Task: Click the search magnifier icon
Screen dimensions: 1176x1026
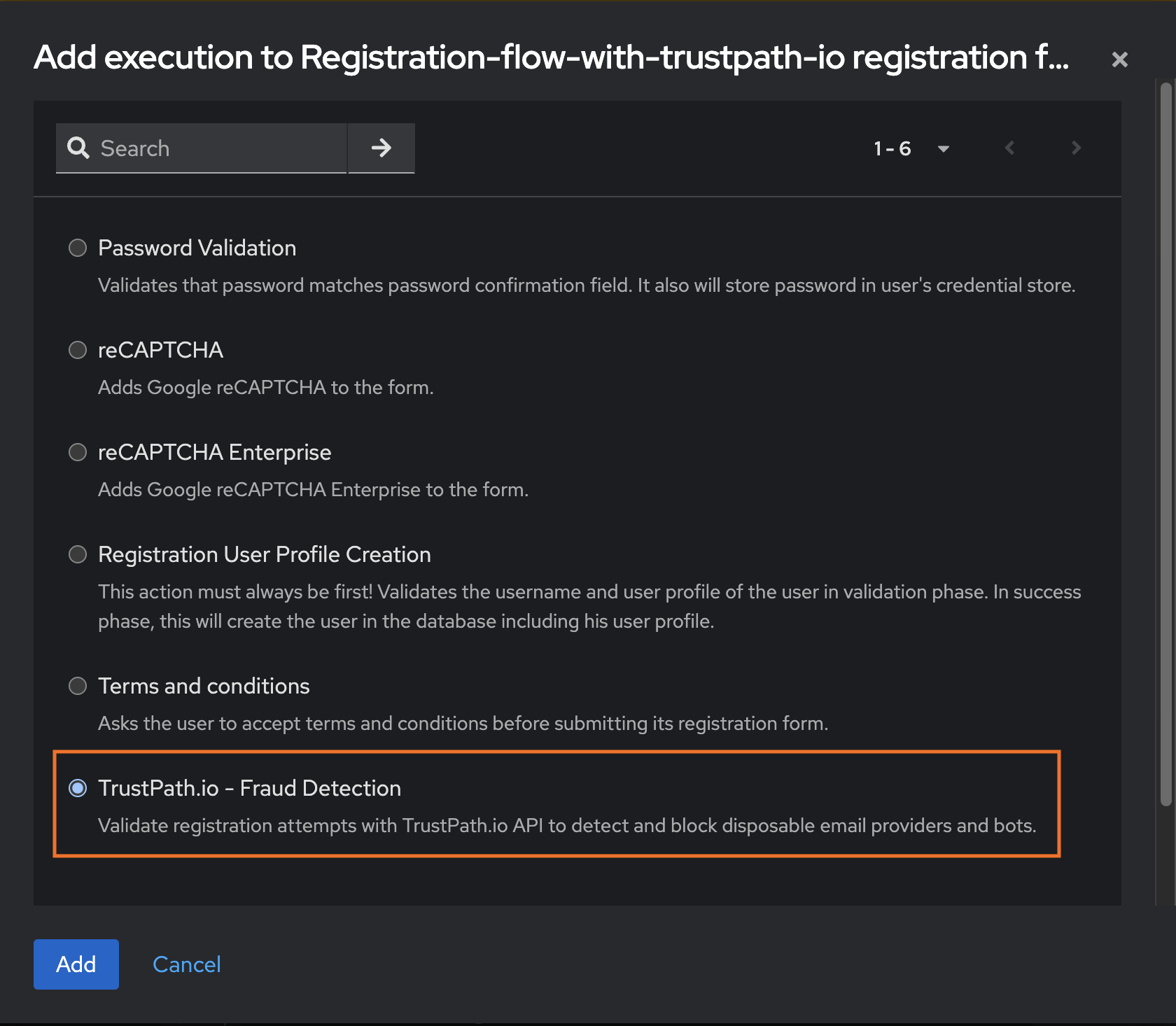Action: (78, 148)
